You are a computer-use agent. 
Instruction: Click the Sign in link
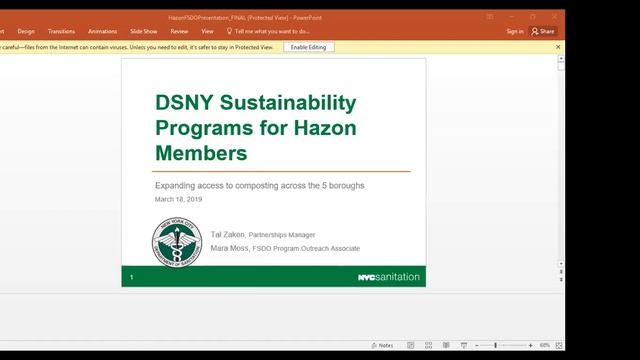point(515,31)
